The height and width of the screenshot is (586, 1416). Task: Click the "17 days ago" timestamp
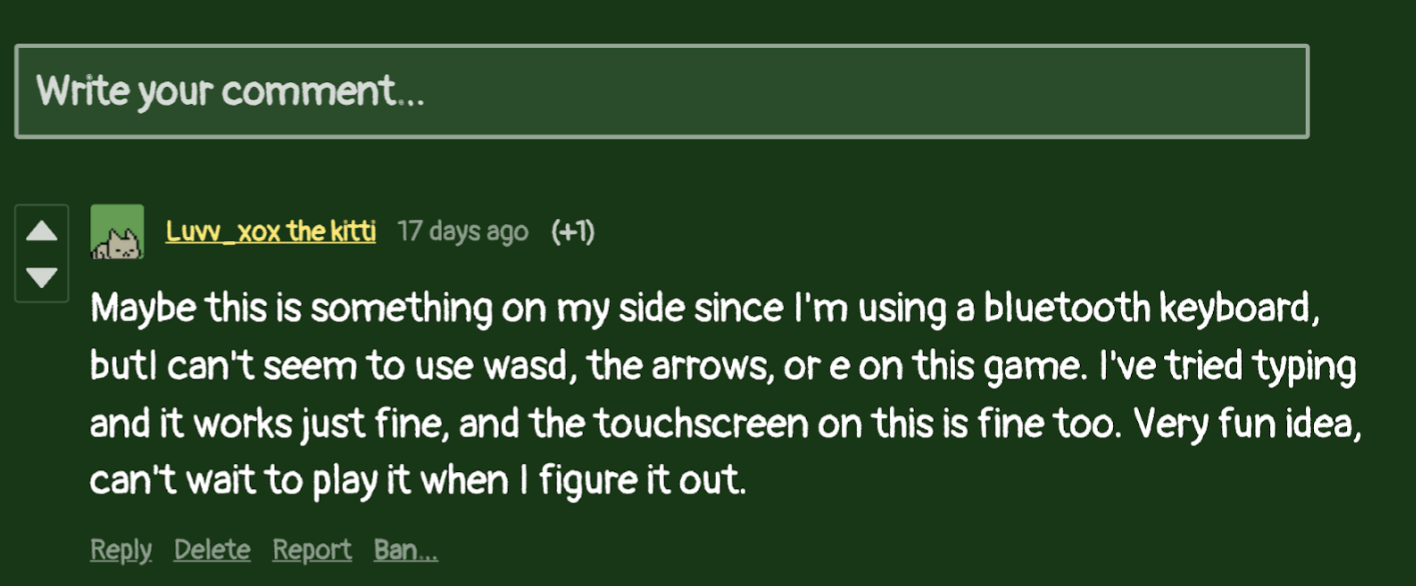[x=462, y=232]
